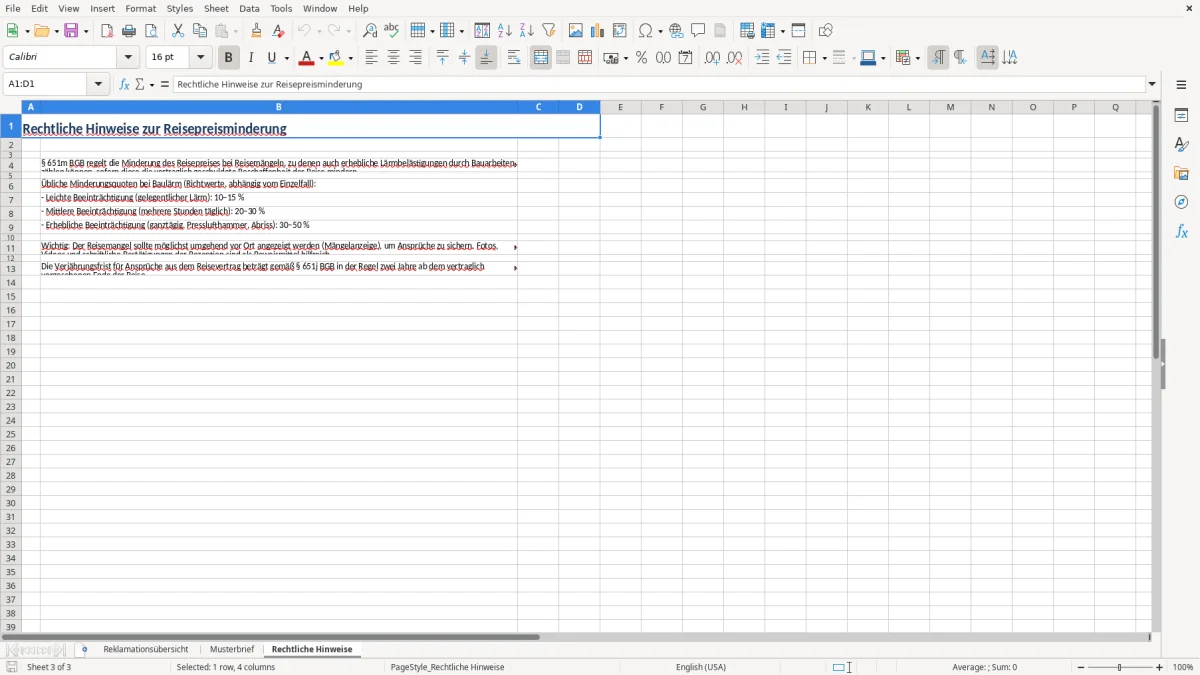Switch to right-to-left text direction
The image size is (1200, 675).
coord(960,58)
